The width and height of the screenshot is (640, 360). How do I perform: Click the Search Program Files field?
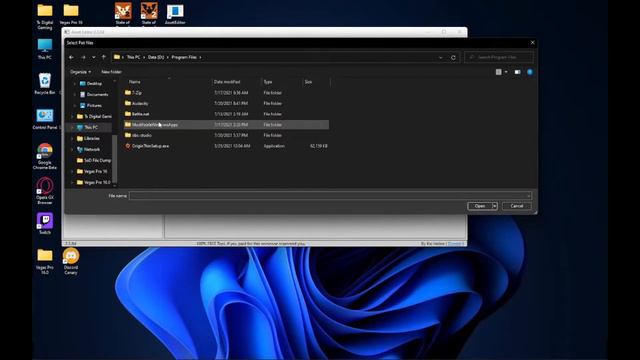tap(498, 57)
